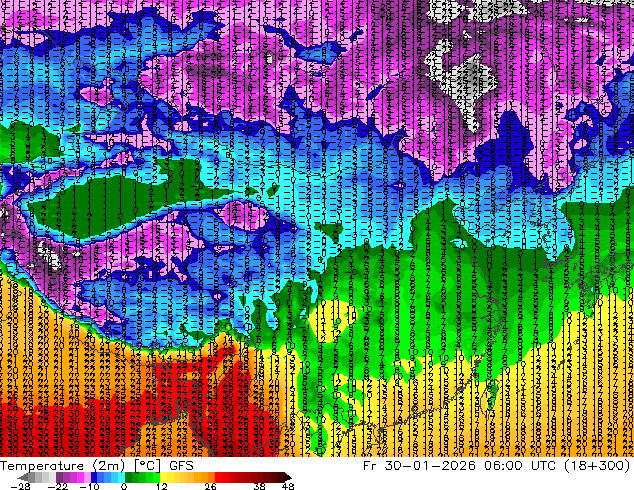Viewport: 634px width, 490px height.
Task: Click the magenta segment of the temperature legend
Action: click(x=80, y=477)
